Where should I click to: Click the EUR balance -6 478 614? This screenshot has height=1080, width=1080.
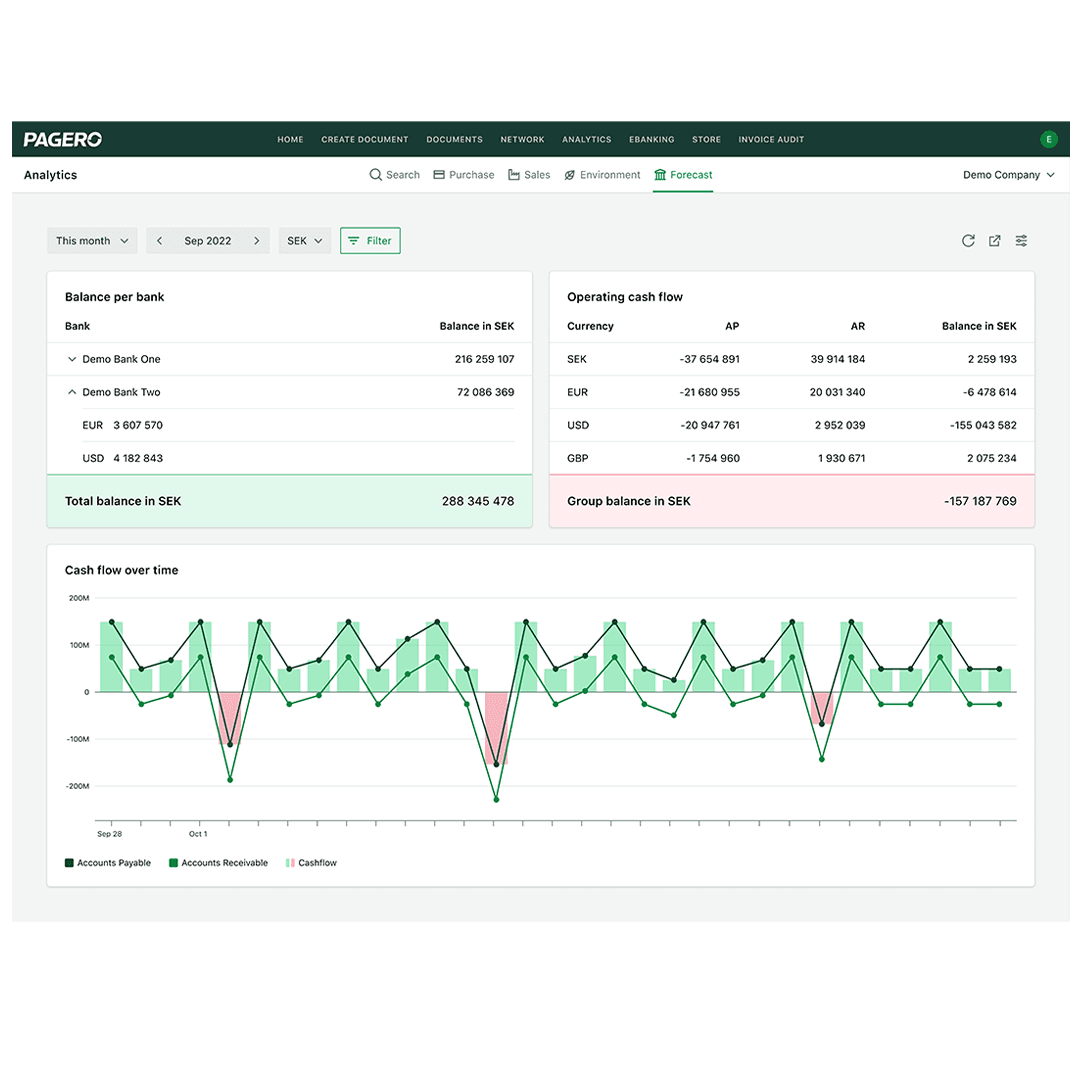(989, 392)
